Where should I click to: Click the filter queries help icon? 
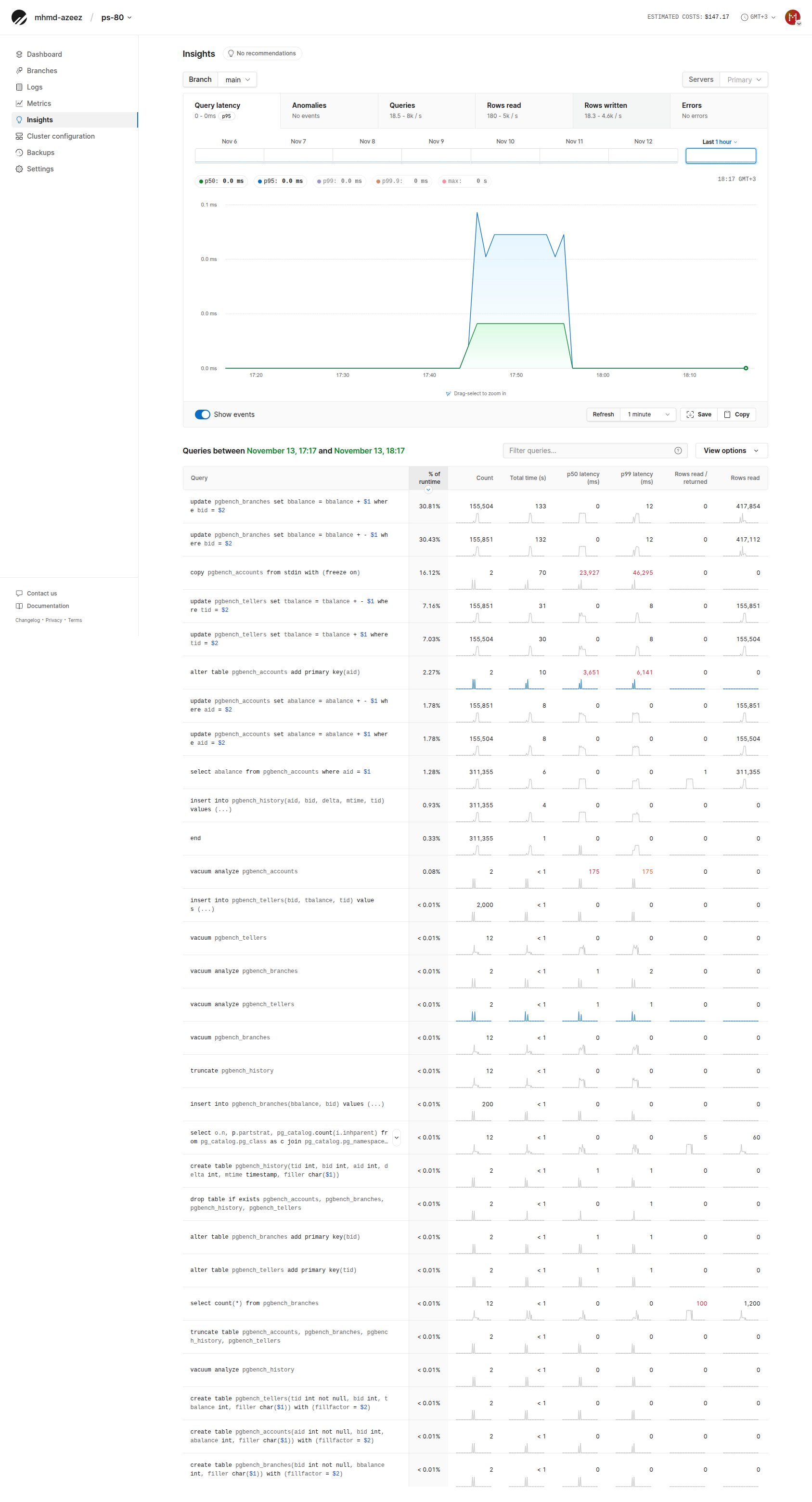coord(678,451)
